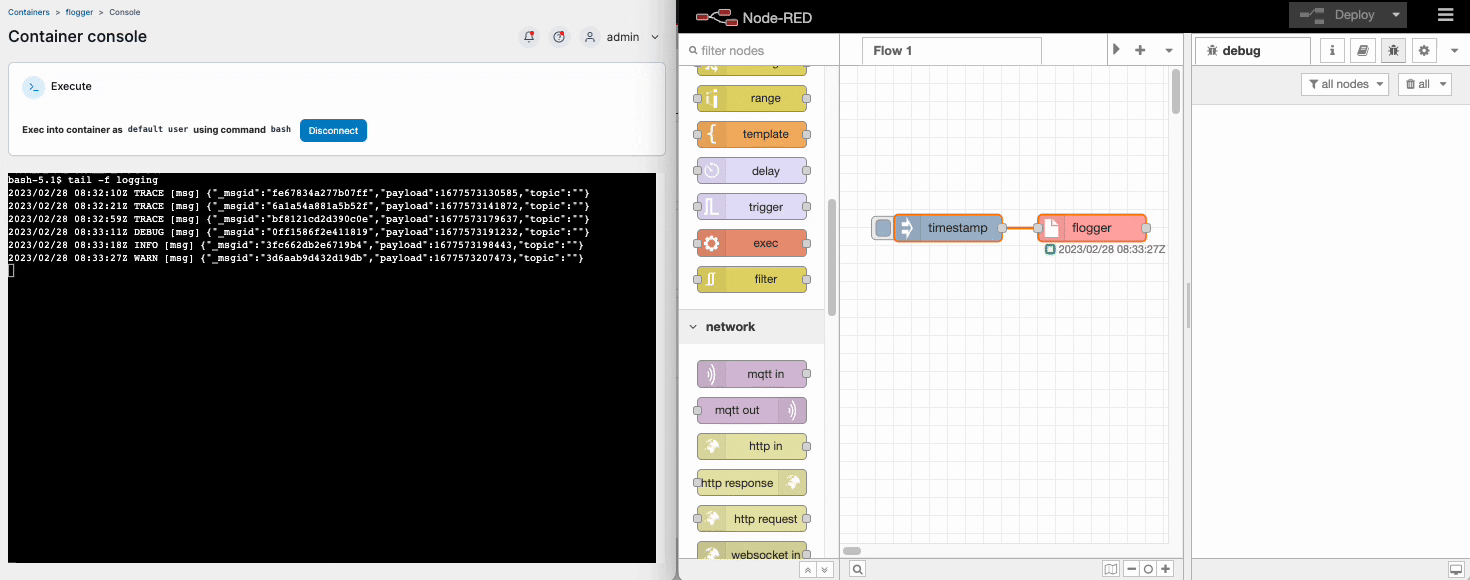Toggle the bell notifications icon
The height and width of the screenshot is (580, 1470).
click(528, 37)
